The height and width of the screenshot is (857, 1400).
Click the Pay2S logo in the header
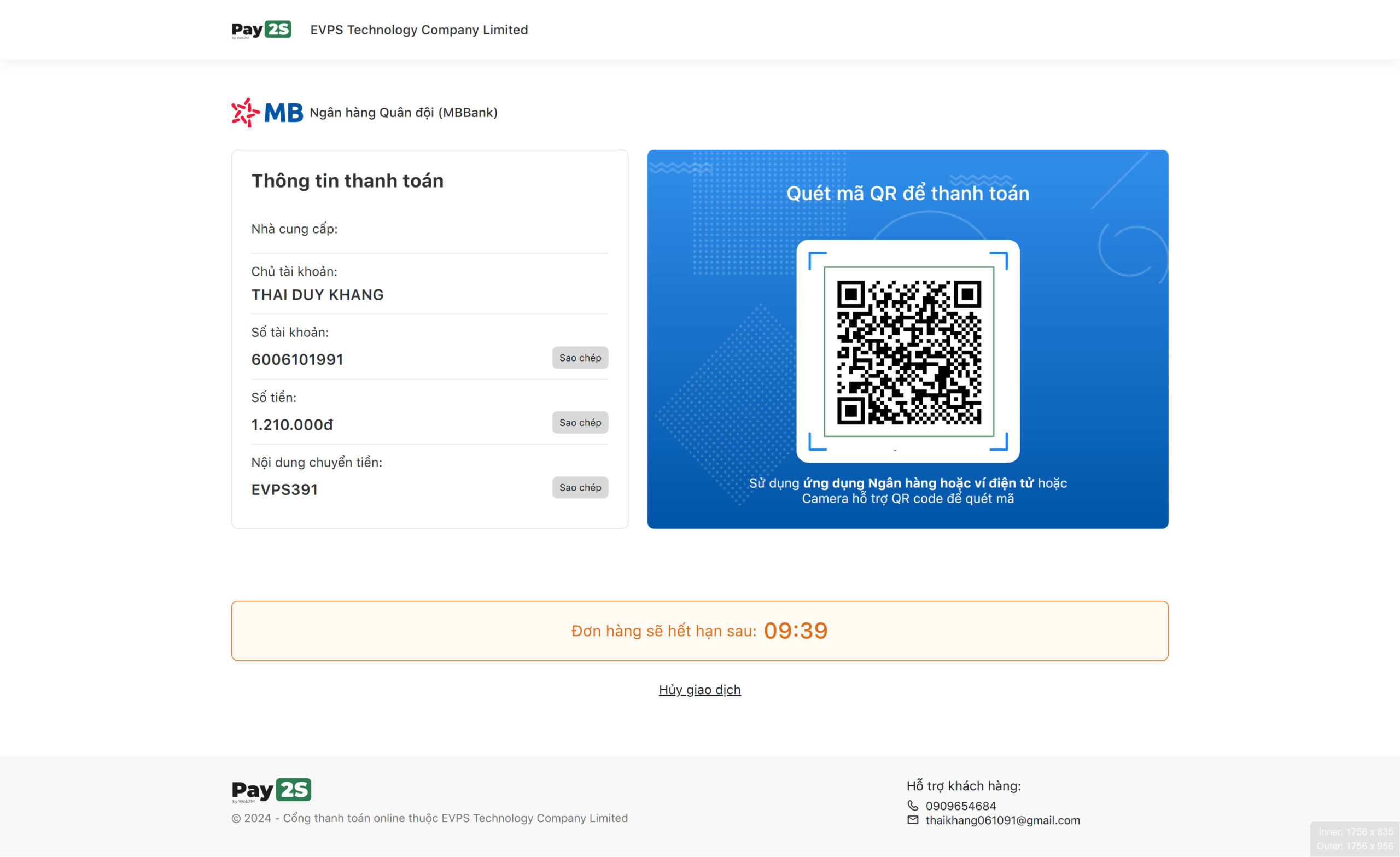tap(261, 30)
